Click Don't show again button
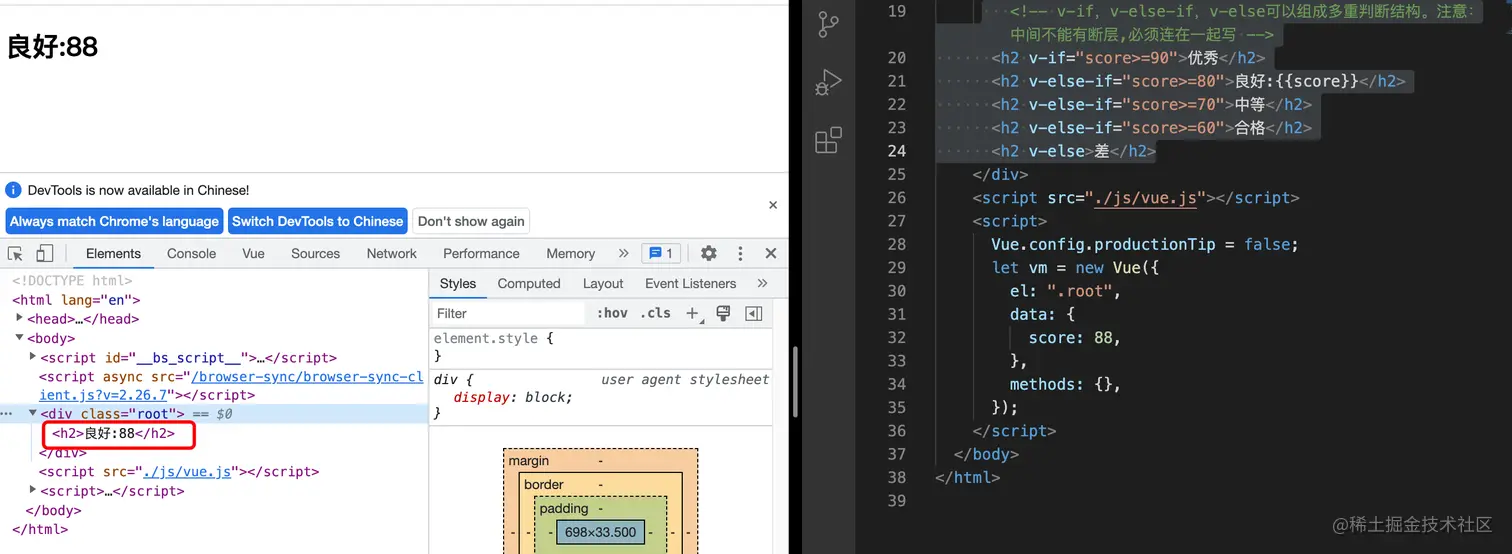The width and height of the screenshot is (1512, 554). pyautogui.click(x=471, y=221)
